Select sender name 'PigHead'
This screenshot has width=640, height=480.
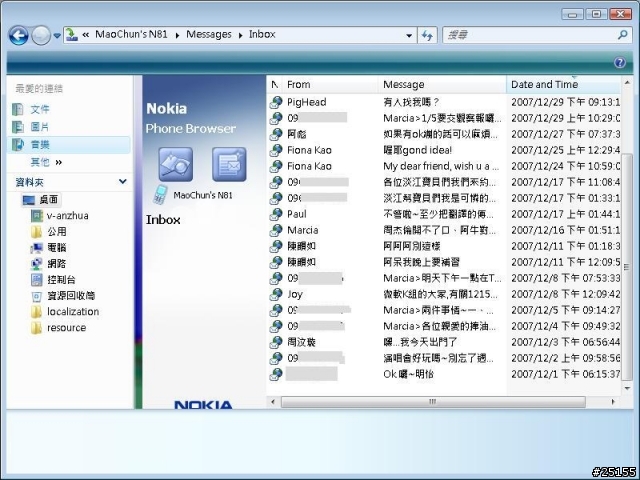tap(307, 102)
